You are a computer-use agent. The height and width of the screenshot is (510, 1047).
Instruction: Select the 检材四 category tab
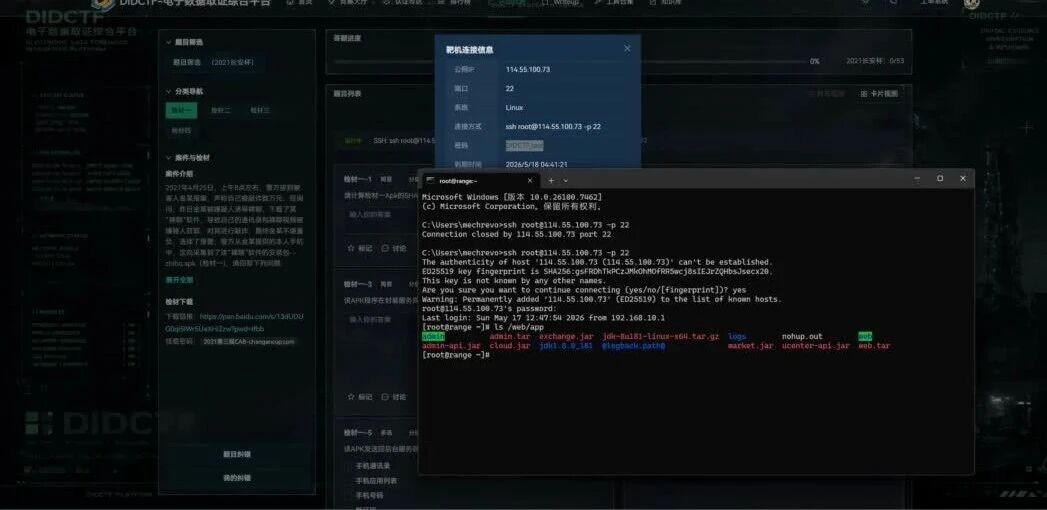[x=181, y=131]
